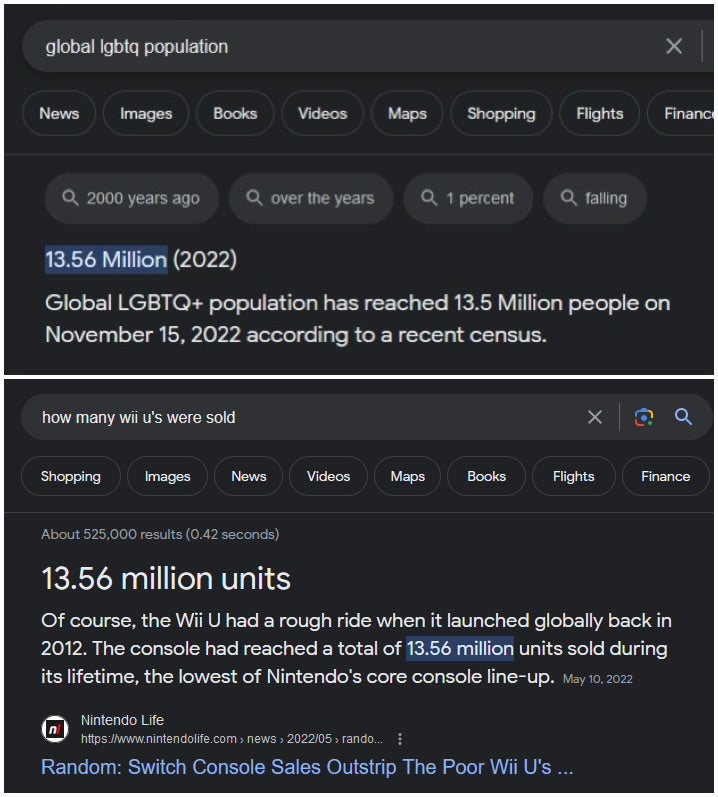The height and width of the screenshot is (797, 718).
Task: Select the '2000 years ago' suggestion chip
Action: coord(131,198)
